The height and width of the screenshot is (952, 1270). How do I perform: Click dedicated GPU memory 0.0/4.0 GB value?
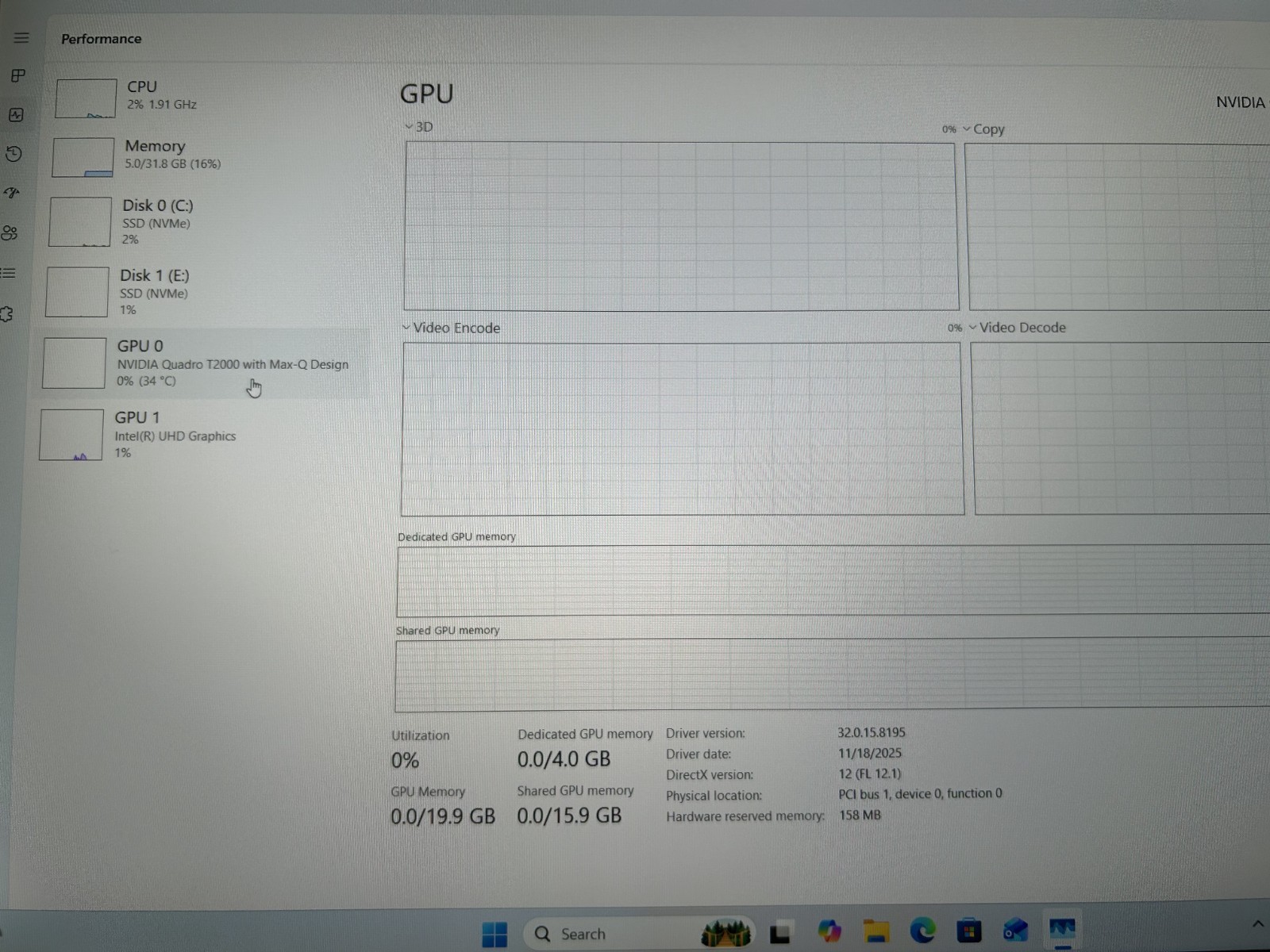[564, 759]
